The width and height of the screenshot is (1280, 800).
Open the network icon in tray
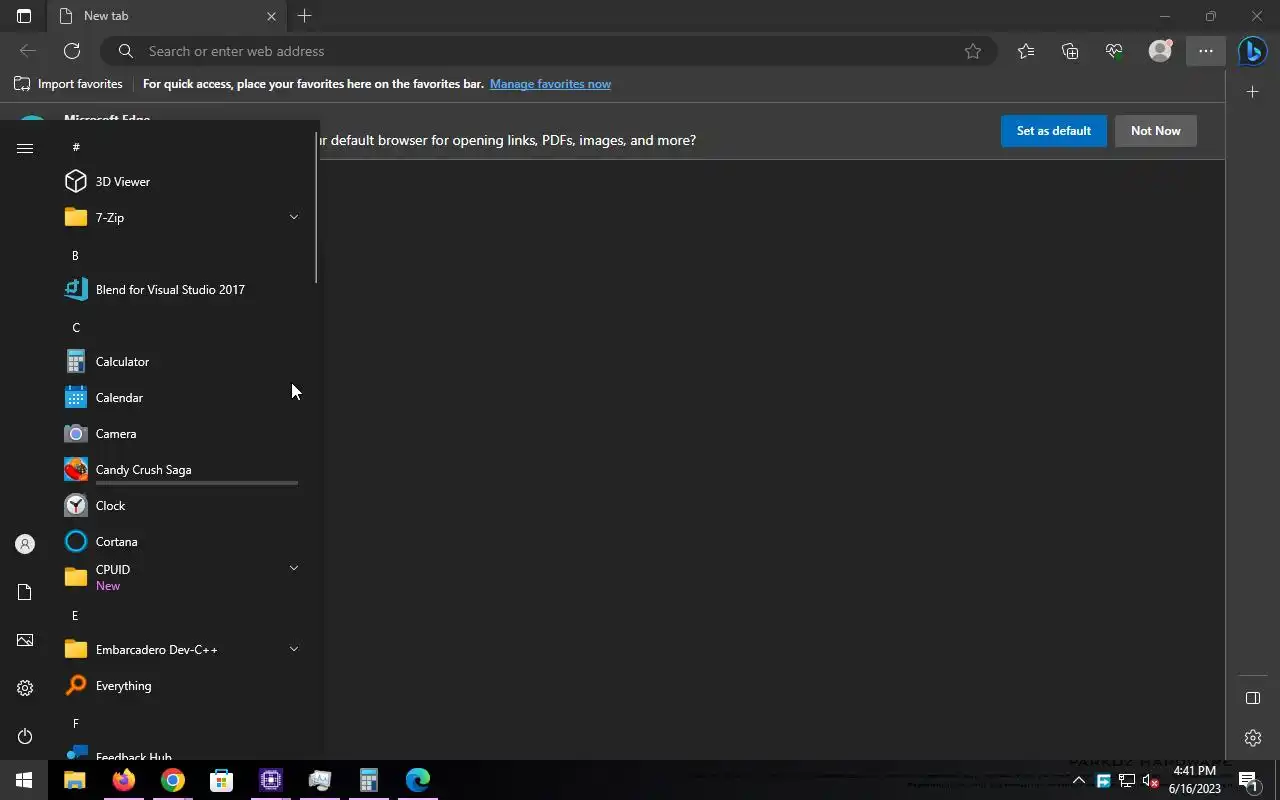1126,781
